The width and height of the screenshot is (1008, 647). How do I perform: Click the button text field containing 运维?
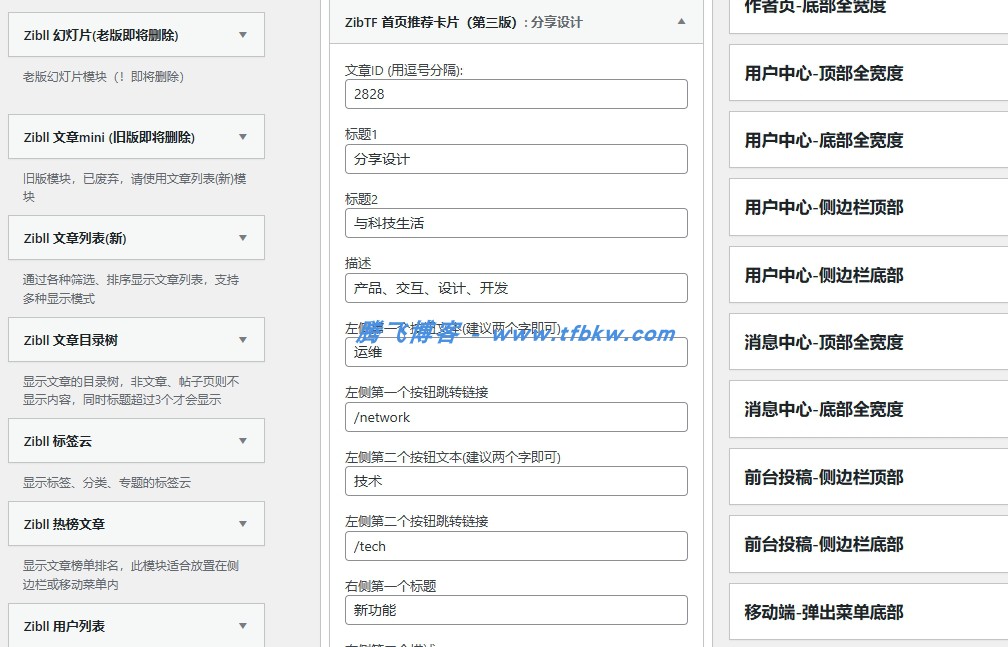coord(516,352)
